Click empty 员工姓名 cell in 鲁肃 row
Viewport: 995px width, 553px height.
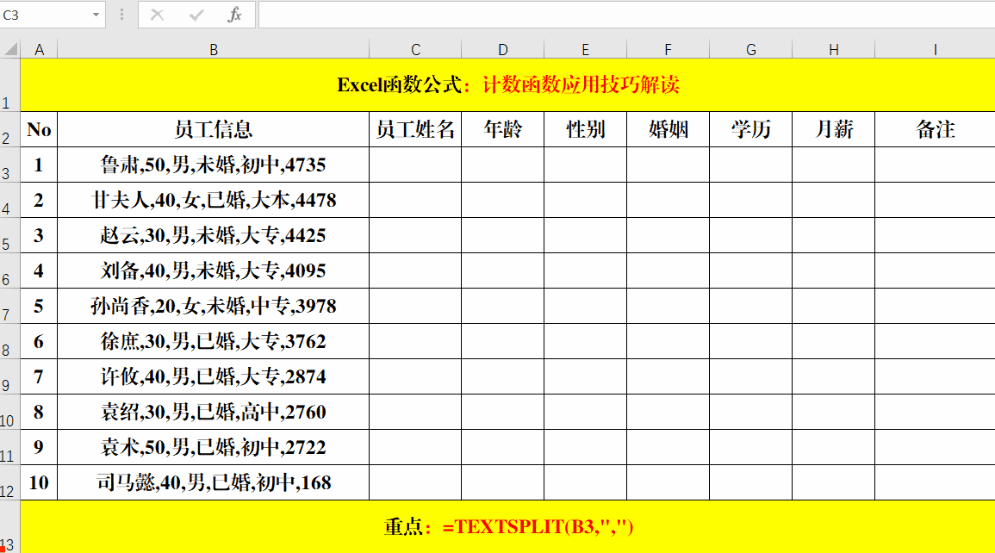[416, 165]
